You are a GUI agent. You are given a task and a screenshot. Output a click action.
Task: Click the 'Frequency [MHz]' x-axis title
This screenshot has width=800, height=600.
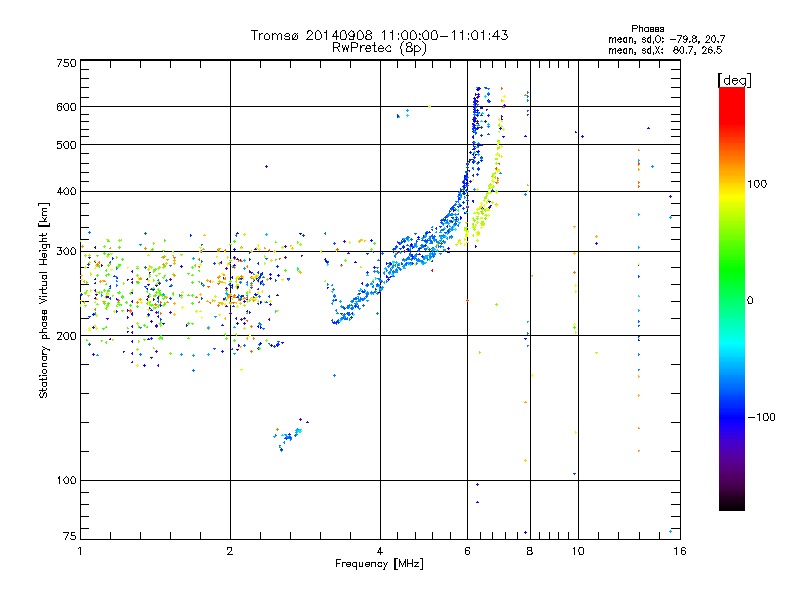coord(379,564)
